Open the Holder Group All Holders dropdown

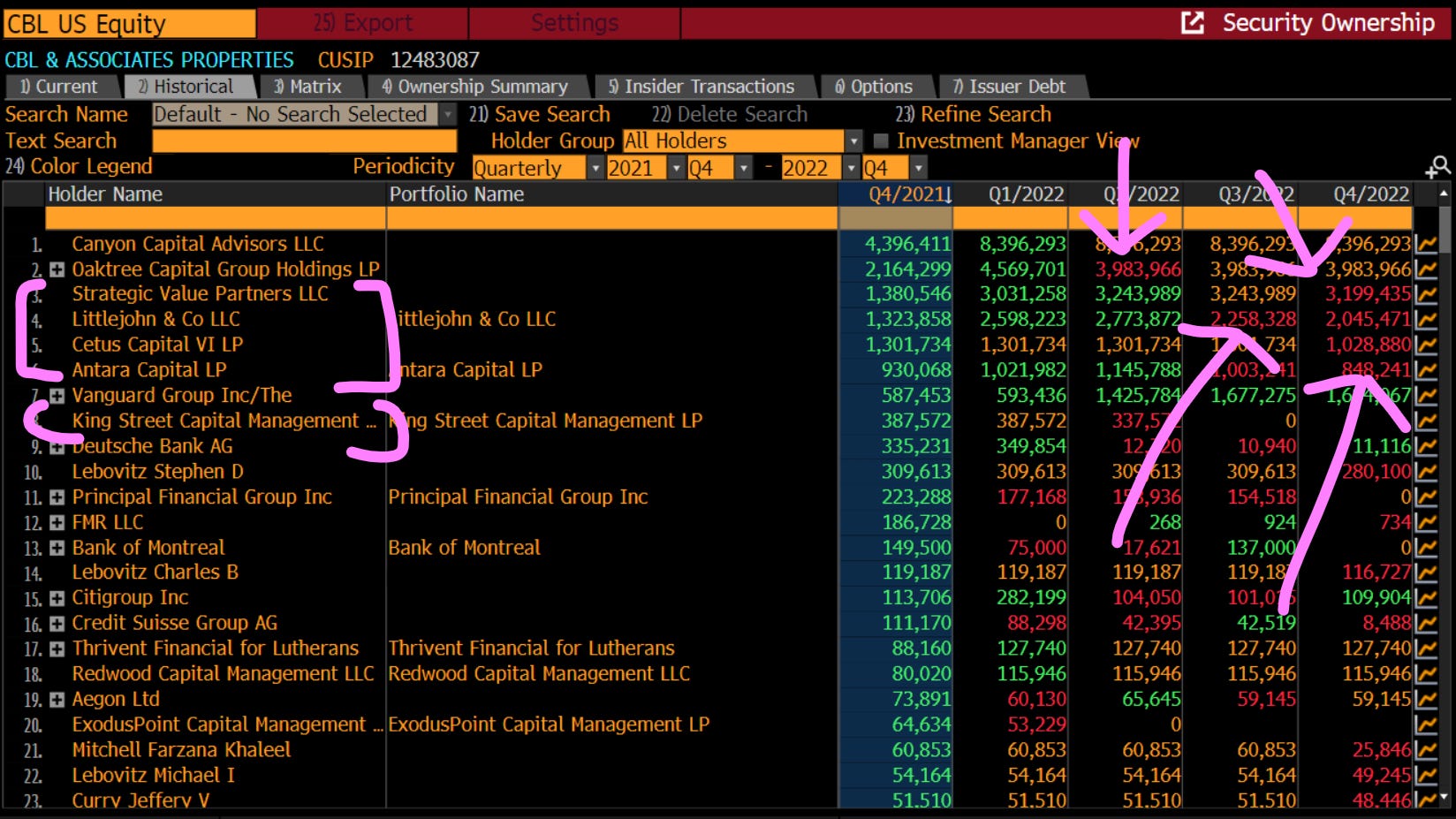853,140
